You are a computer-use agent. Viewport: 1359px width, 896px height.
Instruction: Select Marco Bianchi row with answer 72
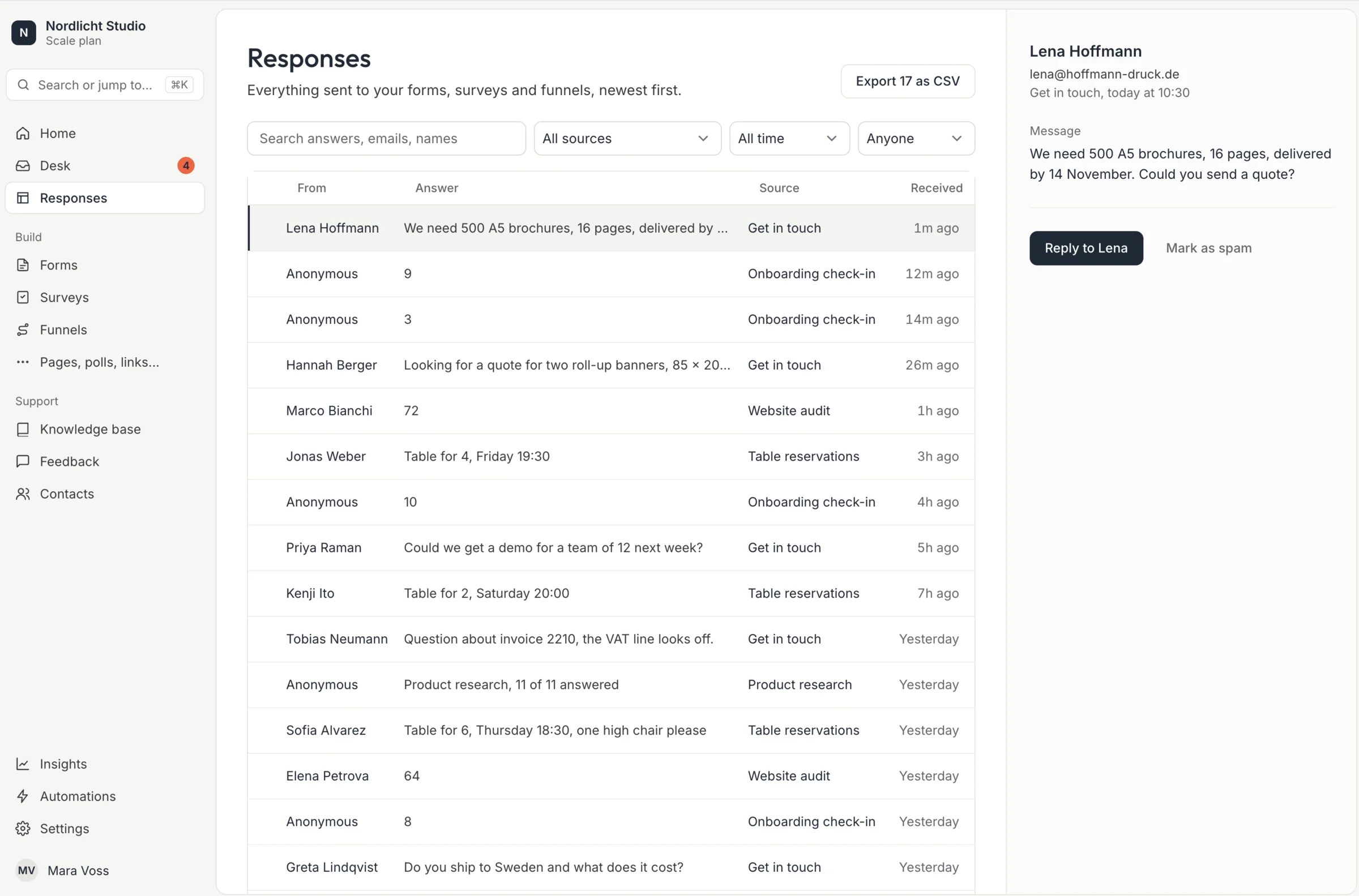point(612,411)
